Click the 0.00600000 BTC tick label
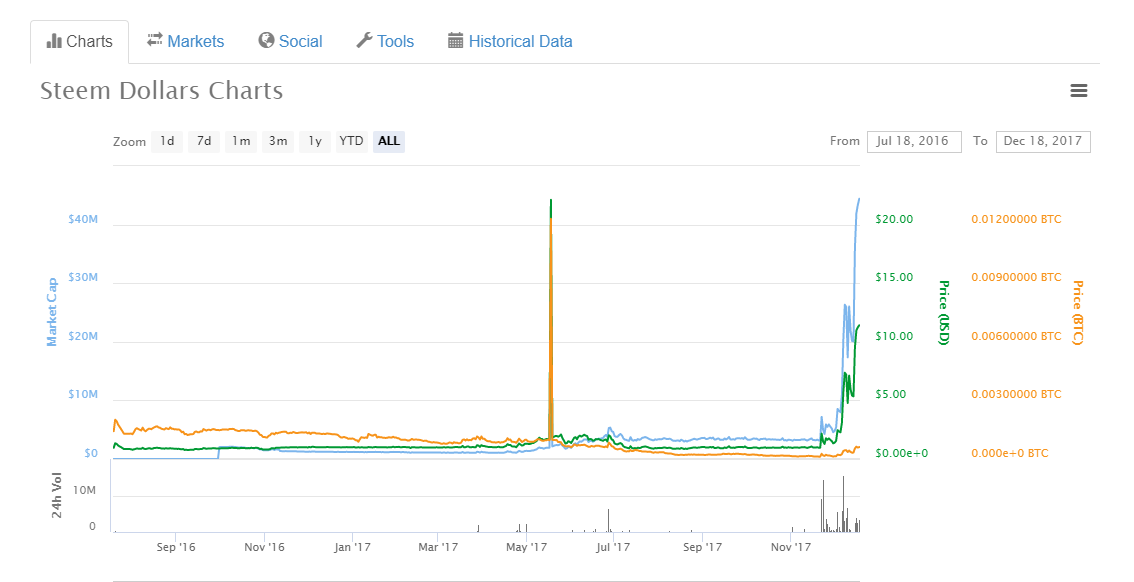The width and height of the screenshot is (1134, 582). tap(1016, 336)
